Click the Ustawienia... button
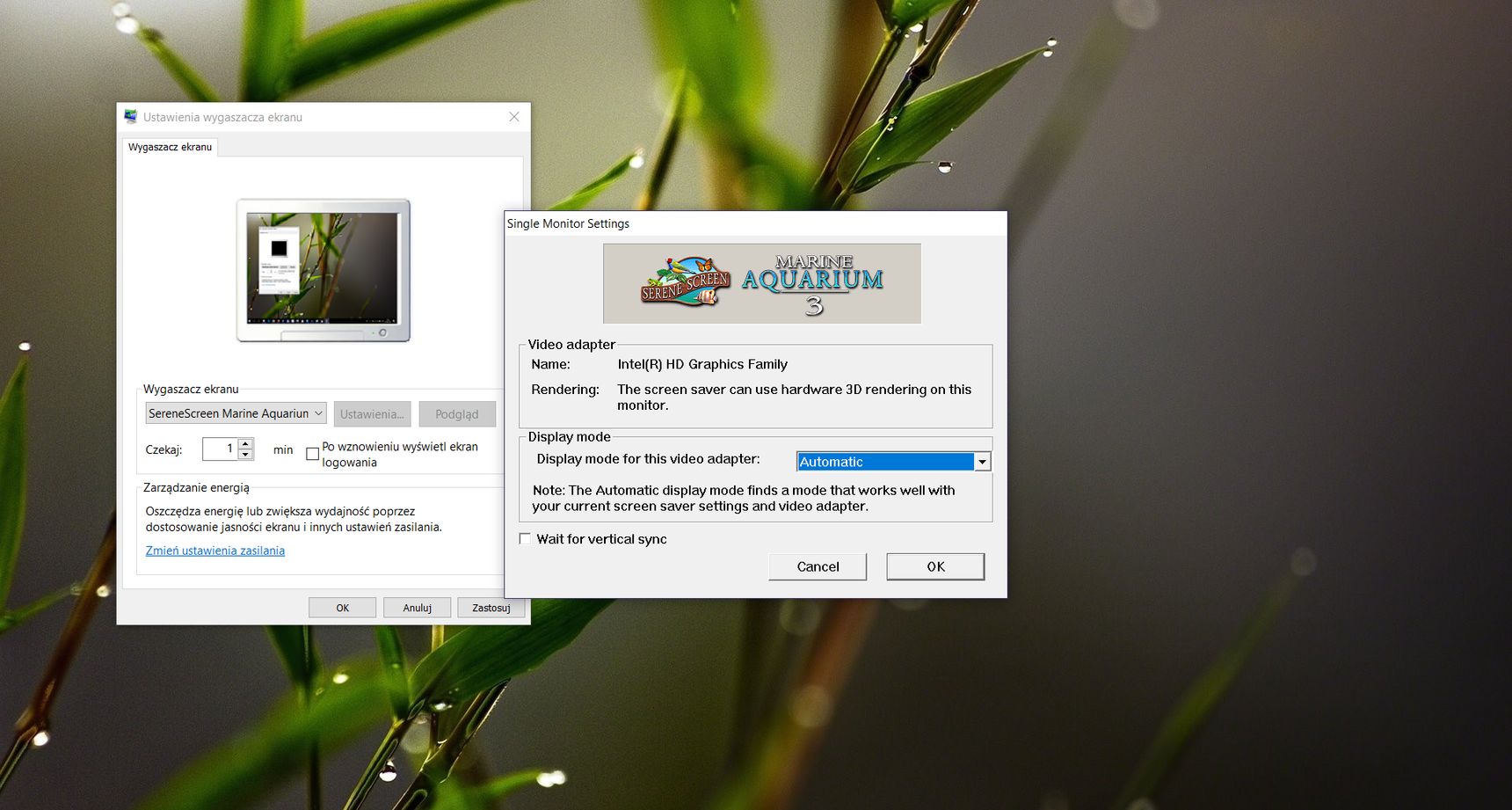The image size is (1512, 810). coord(372,414)
